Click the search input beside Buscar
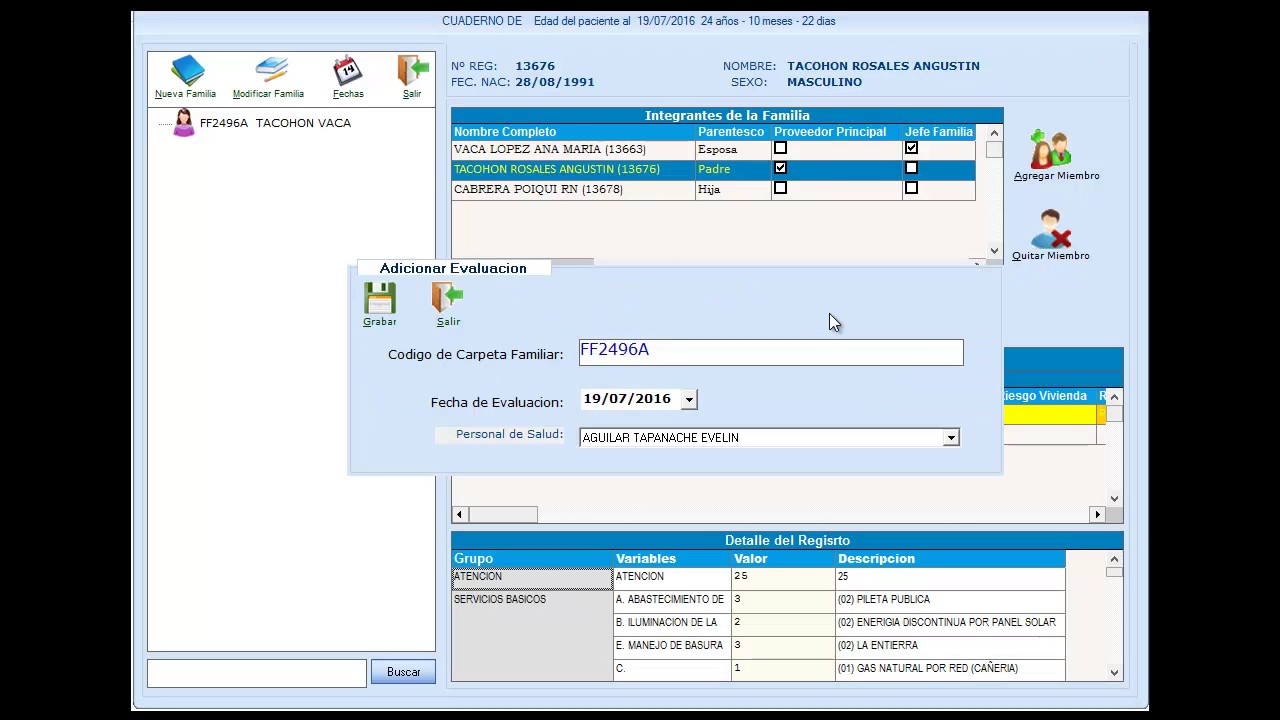1280x720 pixels. [257, 673]
